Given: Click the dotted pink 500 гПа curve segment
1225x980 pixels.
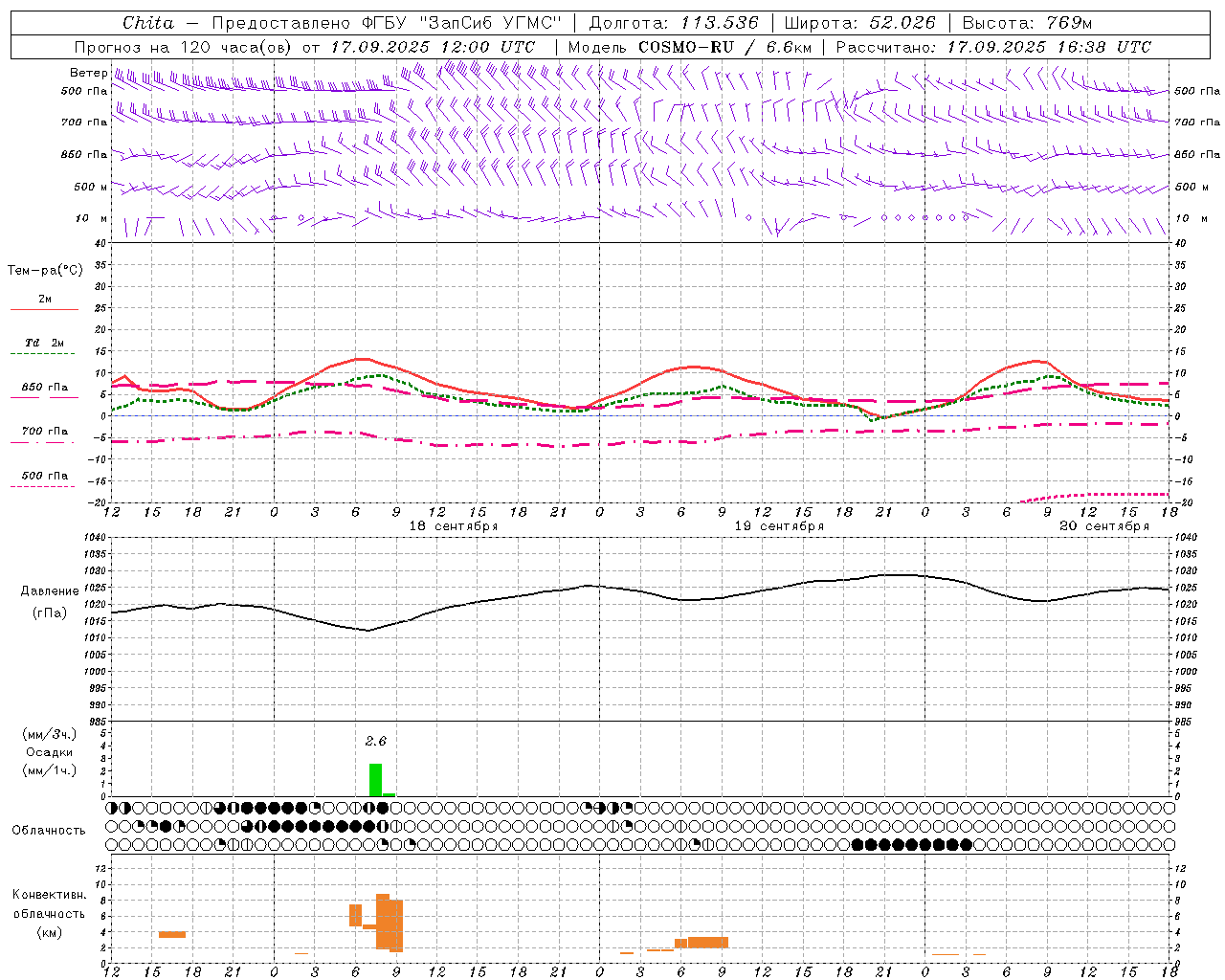Looking at the screenshot, I should pos(1096,497).
